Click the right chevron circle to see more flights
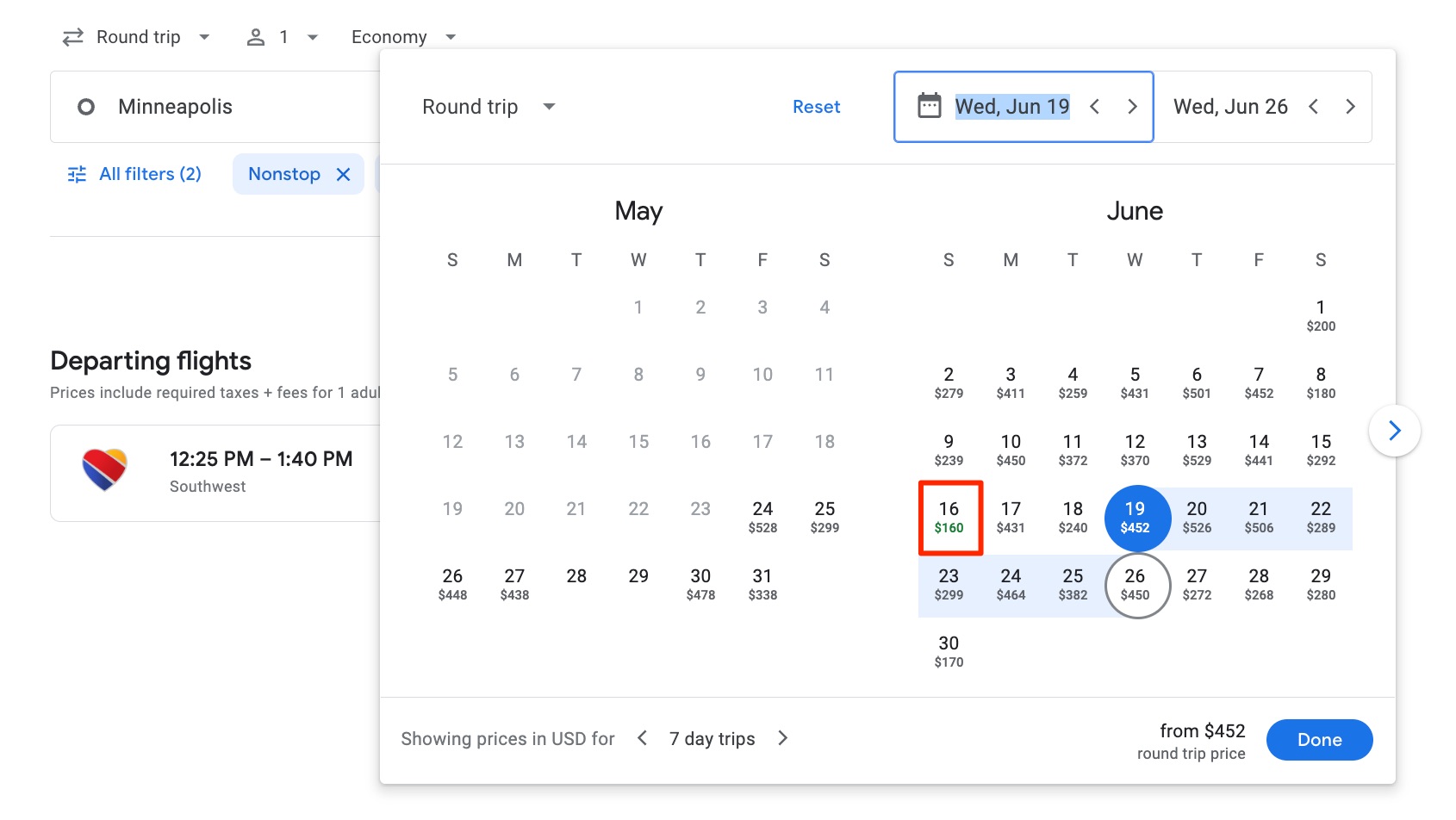This screenshot has height=820, width=1456. 1394,430
